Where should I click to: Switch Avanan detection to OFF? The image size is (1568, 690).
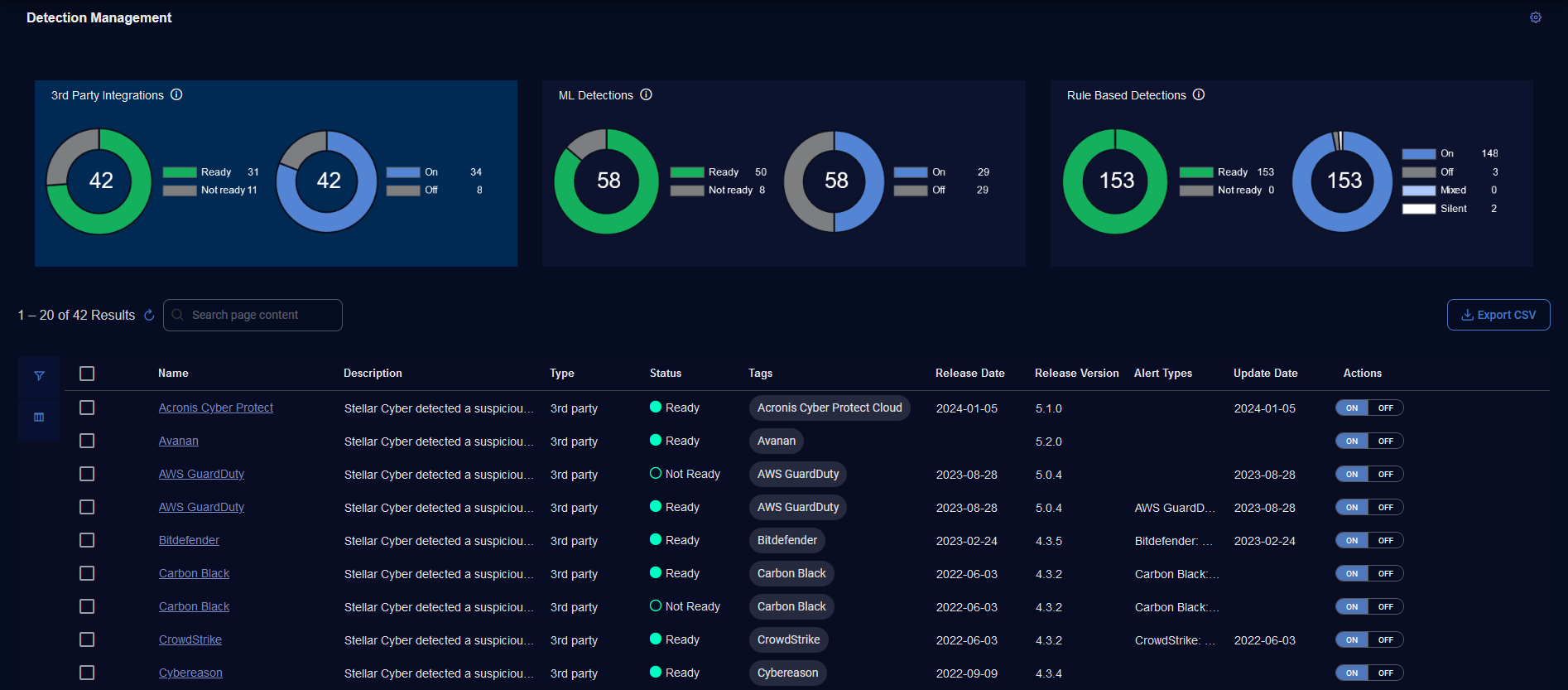pos(1385,442)
